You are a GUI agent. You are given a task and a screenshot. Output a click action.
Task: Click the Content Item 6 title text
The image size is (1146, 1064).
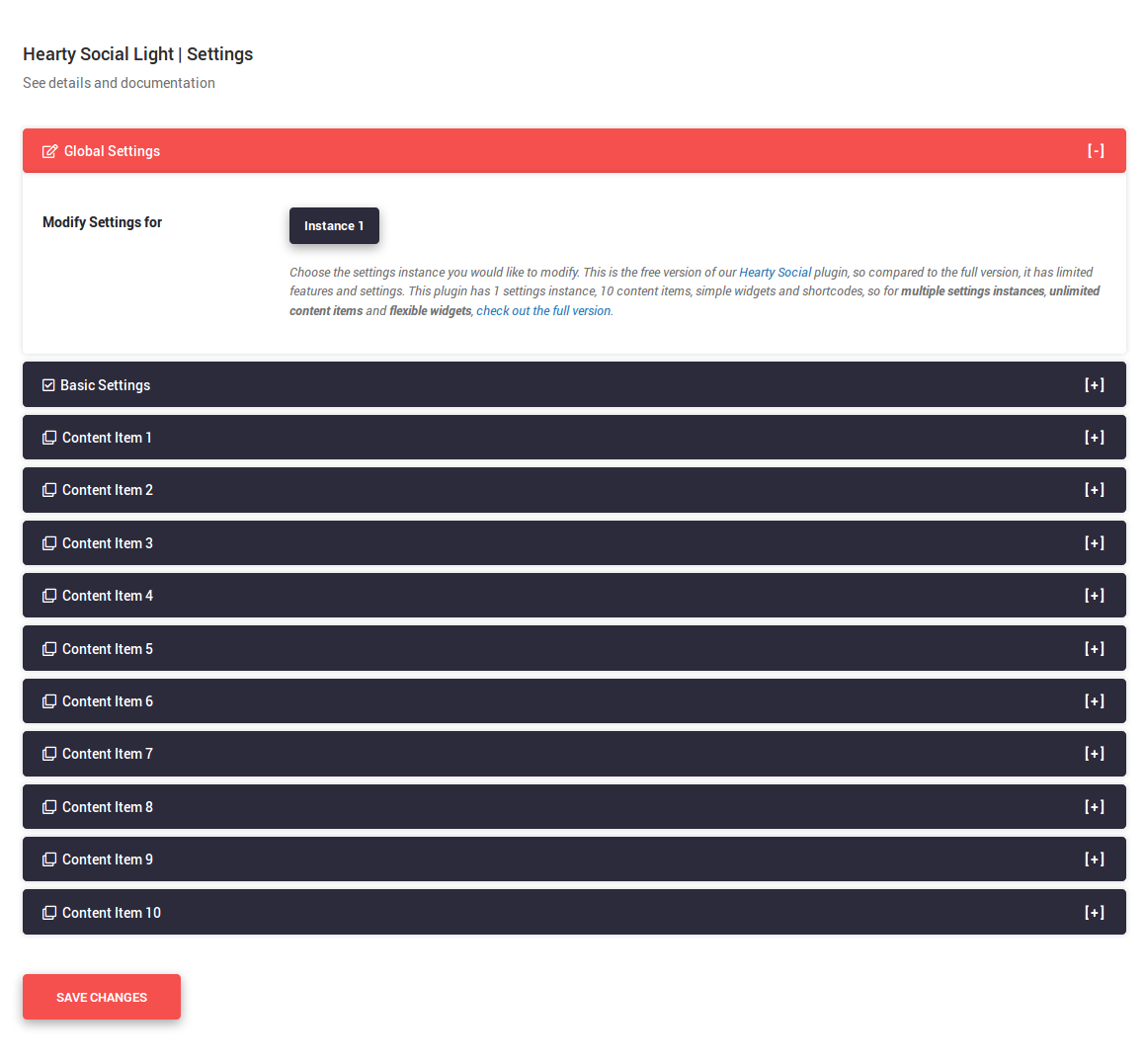[x=108, y=701]
